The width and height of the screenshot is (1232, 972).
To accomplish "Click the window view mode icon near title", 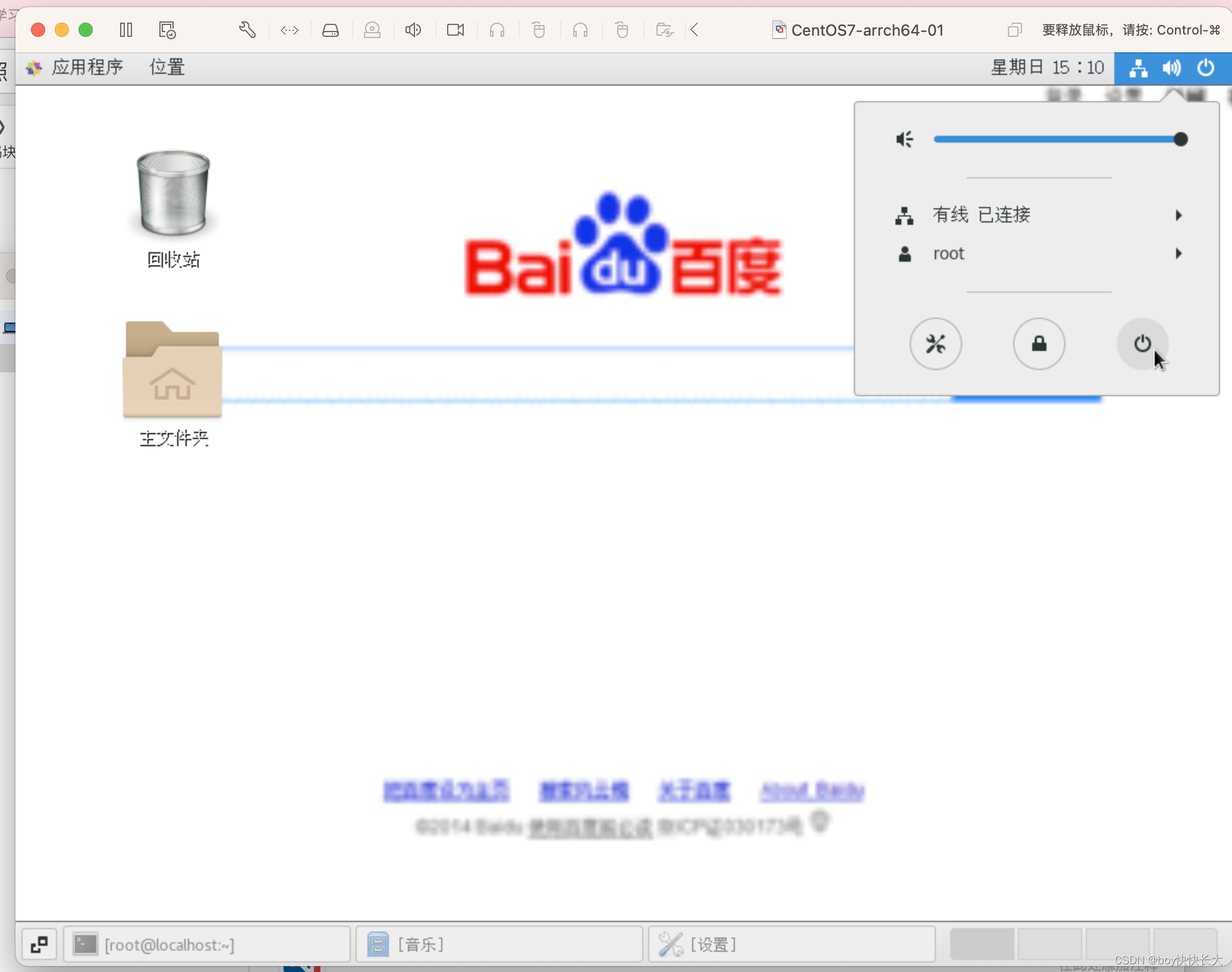I will click(1014, 30).
